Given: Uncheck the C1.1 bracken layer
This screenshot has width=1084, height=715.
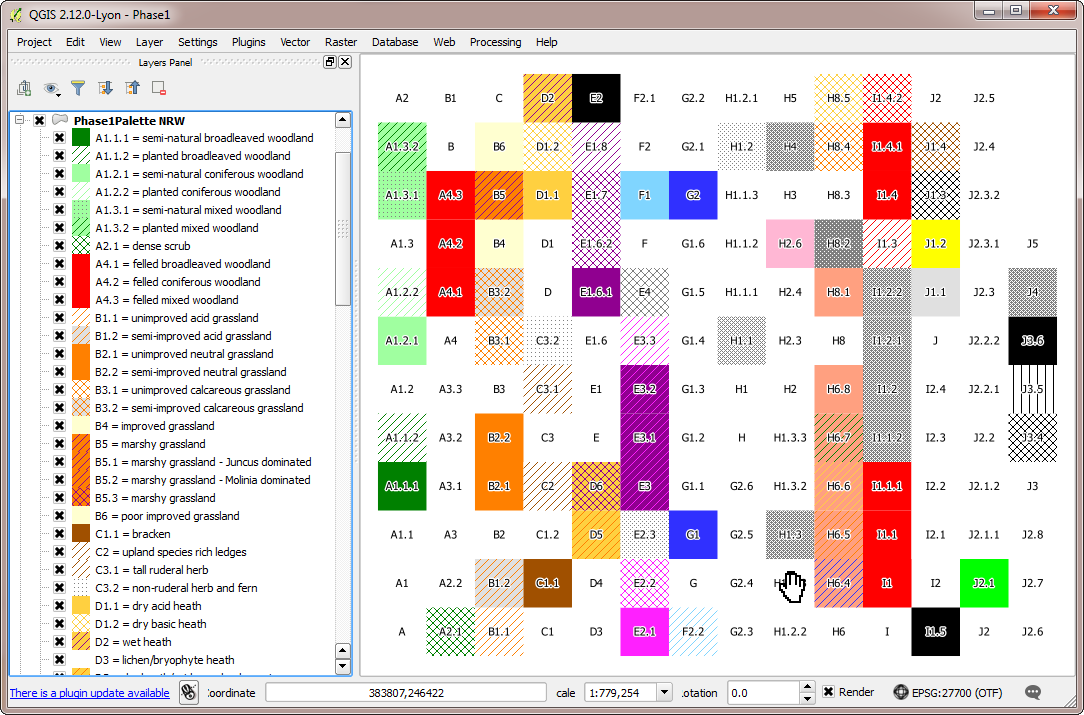Looking at the screenshot, I should click(x=59, y=534).
